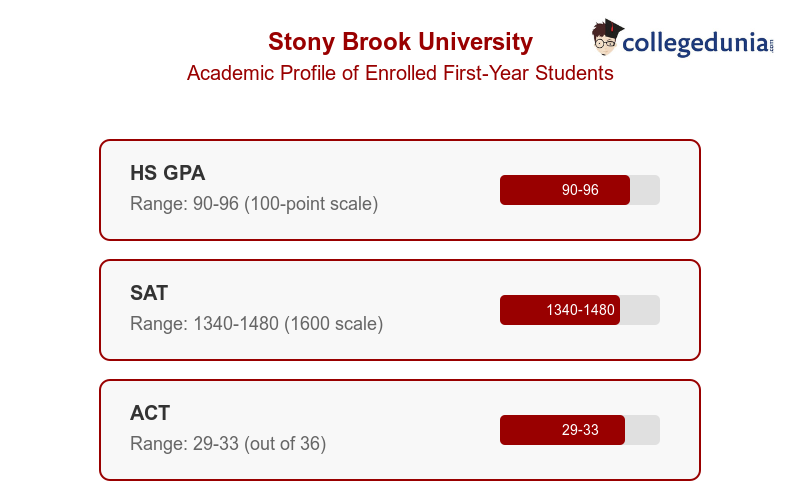Click the red 29-33 progress bar
Viewport: 800px width, 500px height.
[562, 430]
